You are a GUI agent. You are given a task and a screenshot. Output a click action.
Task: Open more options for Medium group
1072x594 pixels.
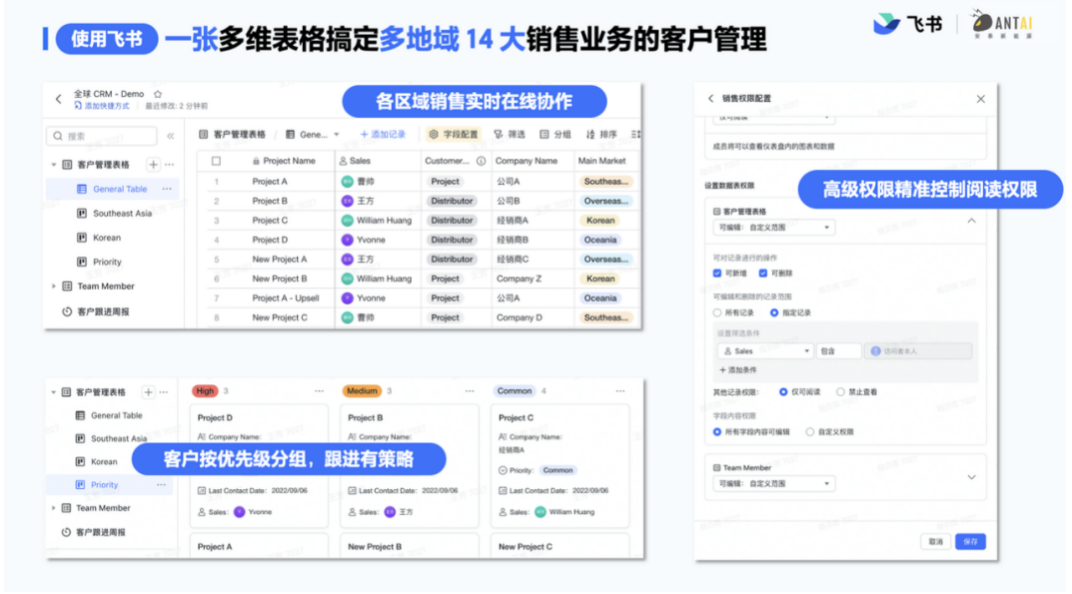tap(470, 392)
